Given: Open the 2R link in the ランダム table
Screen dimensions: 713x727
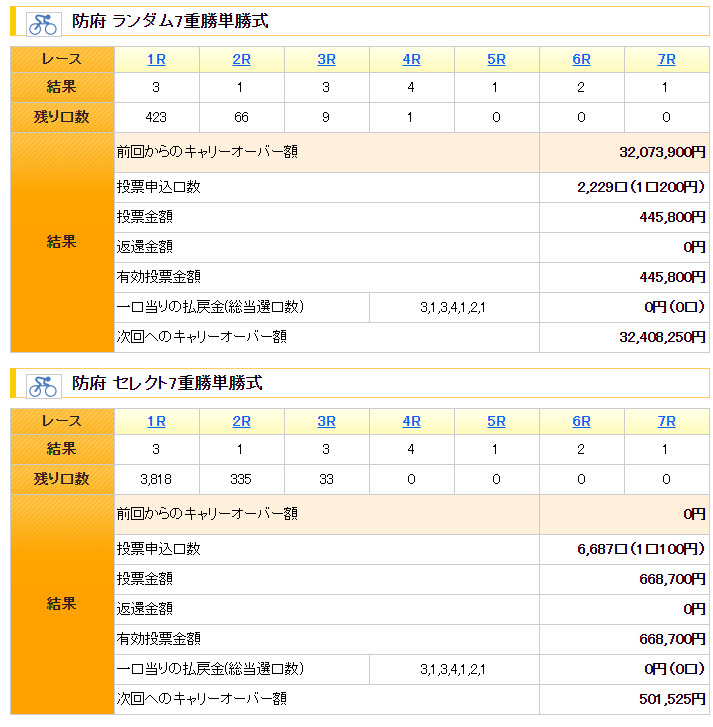Looking at the screenshot, I should (241, 59).
